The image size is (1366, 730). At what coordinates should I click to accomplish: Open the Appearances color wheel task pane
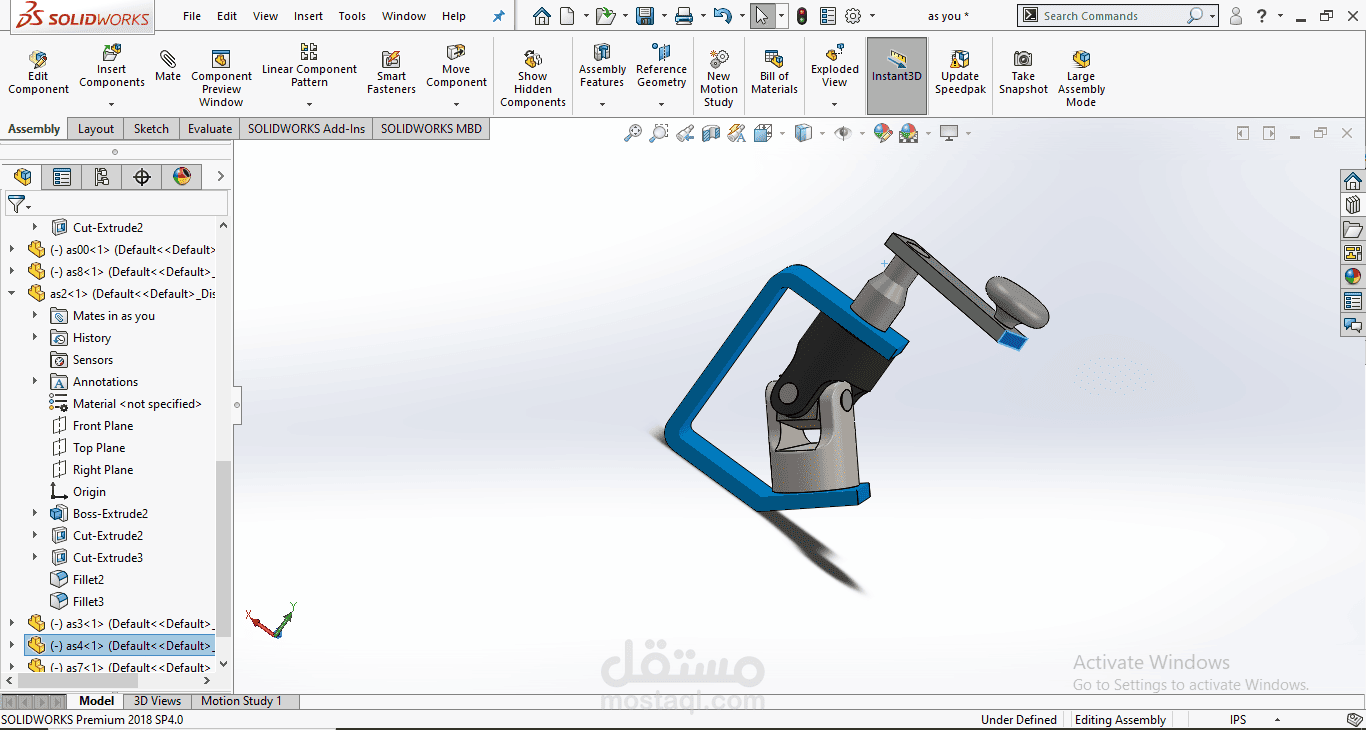(x=1353, y=277)
